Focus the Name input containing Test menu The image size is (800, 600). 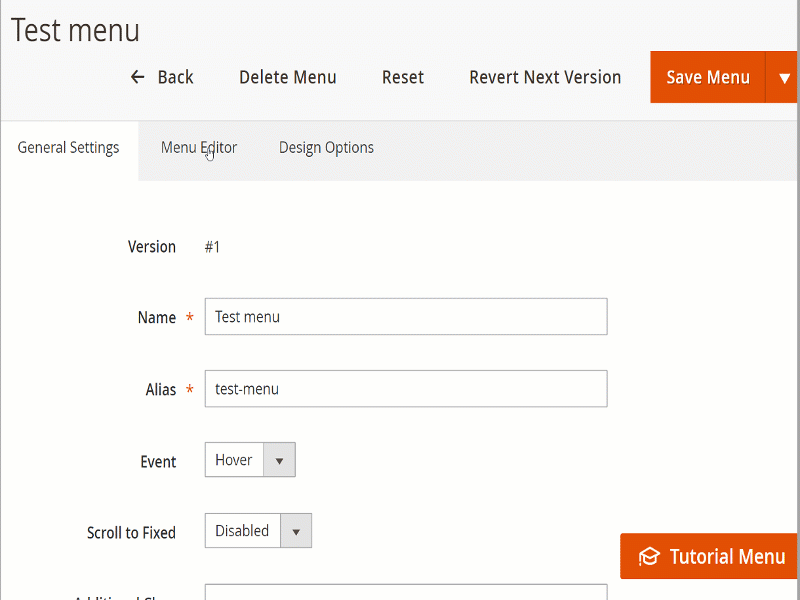coord(405,317)
